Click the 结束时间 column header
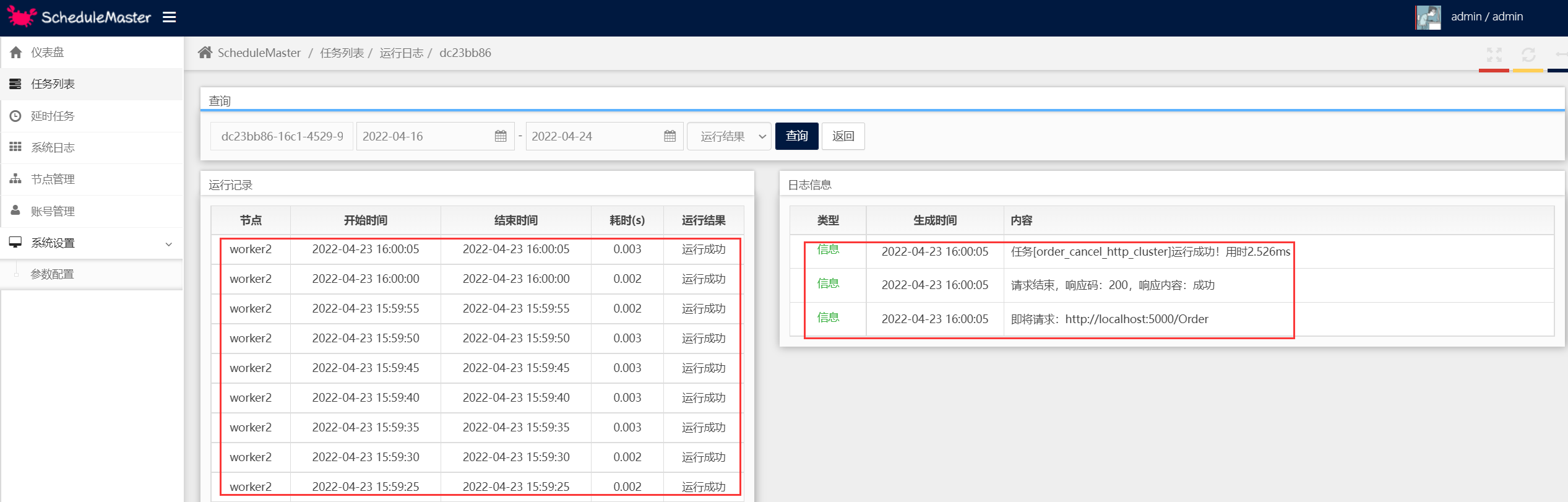The width and height of the screenshot is (1568, 502). click(516, 220)
